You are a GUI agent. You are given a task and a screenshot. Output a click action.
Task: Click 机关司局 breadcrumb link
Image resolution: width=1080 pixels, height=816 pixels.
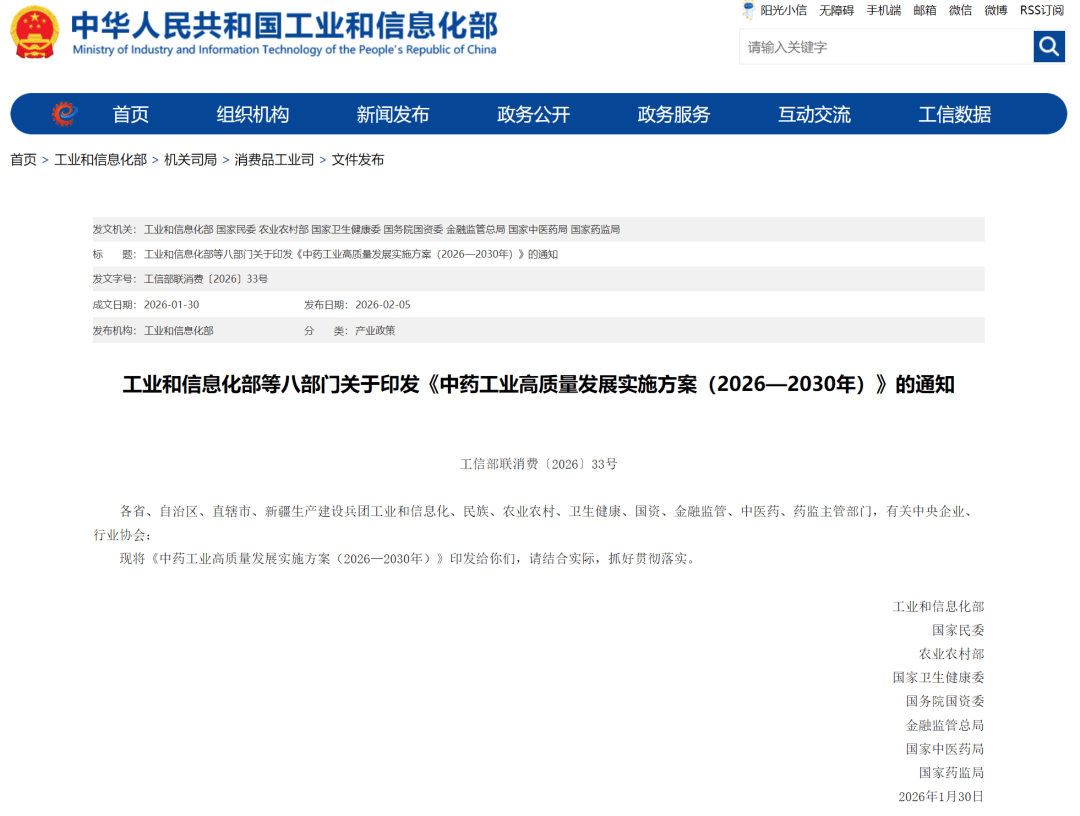tap(190, 160)
